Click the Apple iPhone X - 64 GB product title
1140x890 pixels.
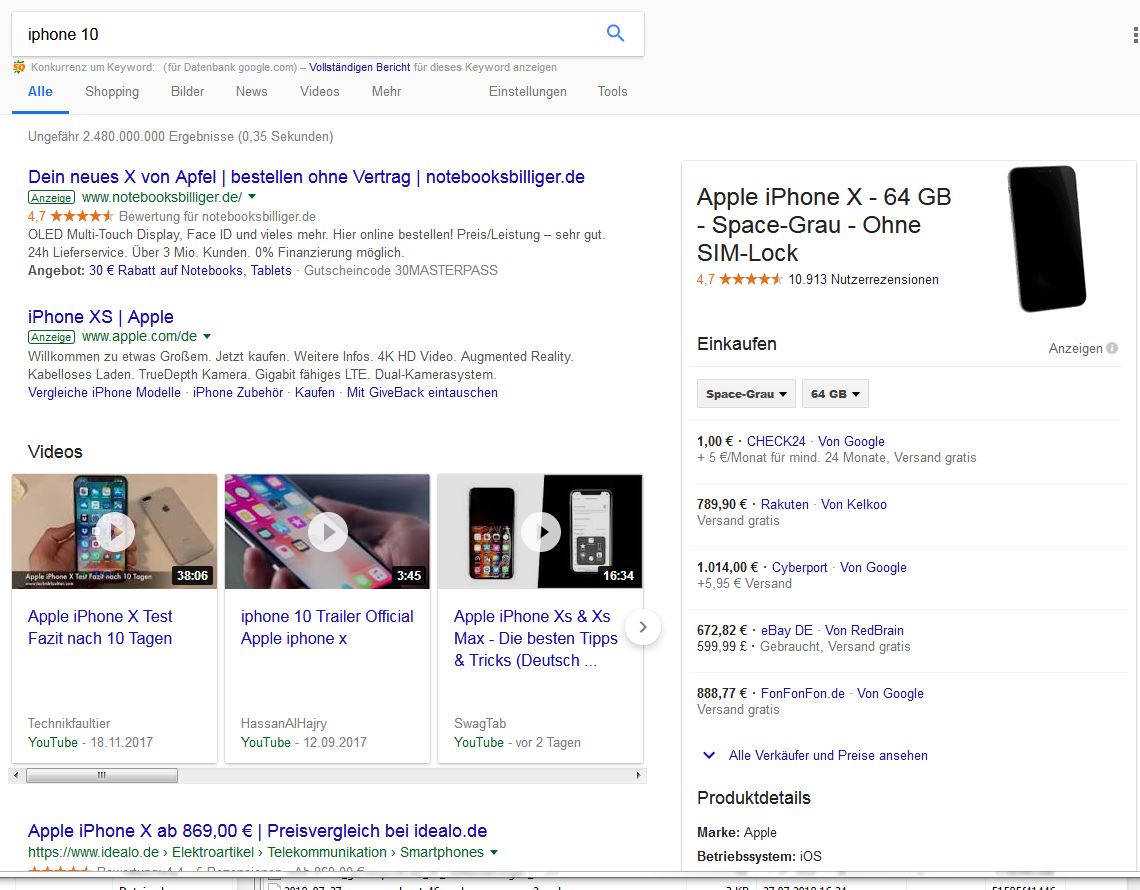[824, 225]
